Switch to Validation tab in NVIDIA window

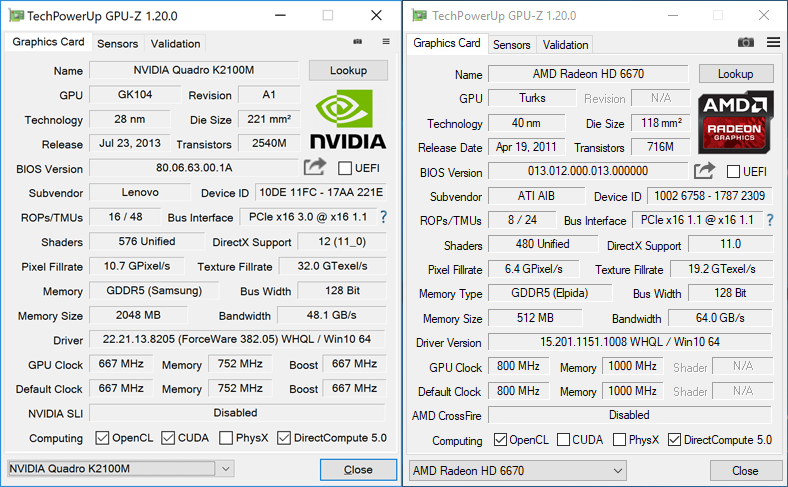[x=175, y=44]
